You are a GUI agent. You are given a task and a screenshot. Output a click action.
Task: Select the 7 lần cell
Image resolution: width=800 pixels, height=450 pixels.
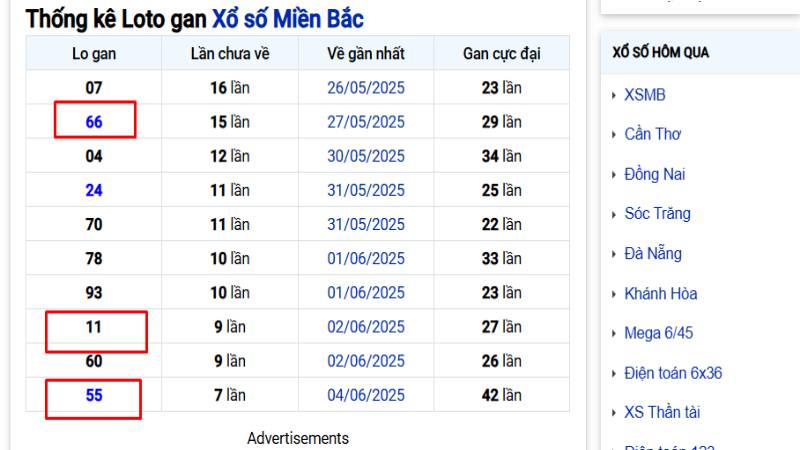(x=230, y=395)
